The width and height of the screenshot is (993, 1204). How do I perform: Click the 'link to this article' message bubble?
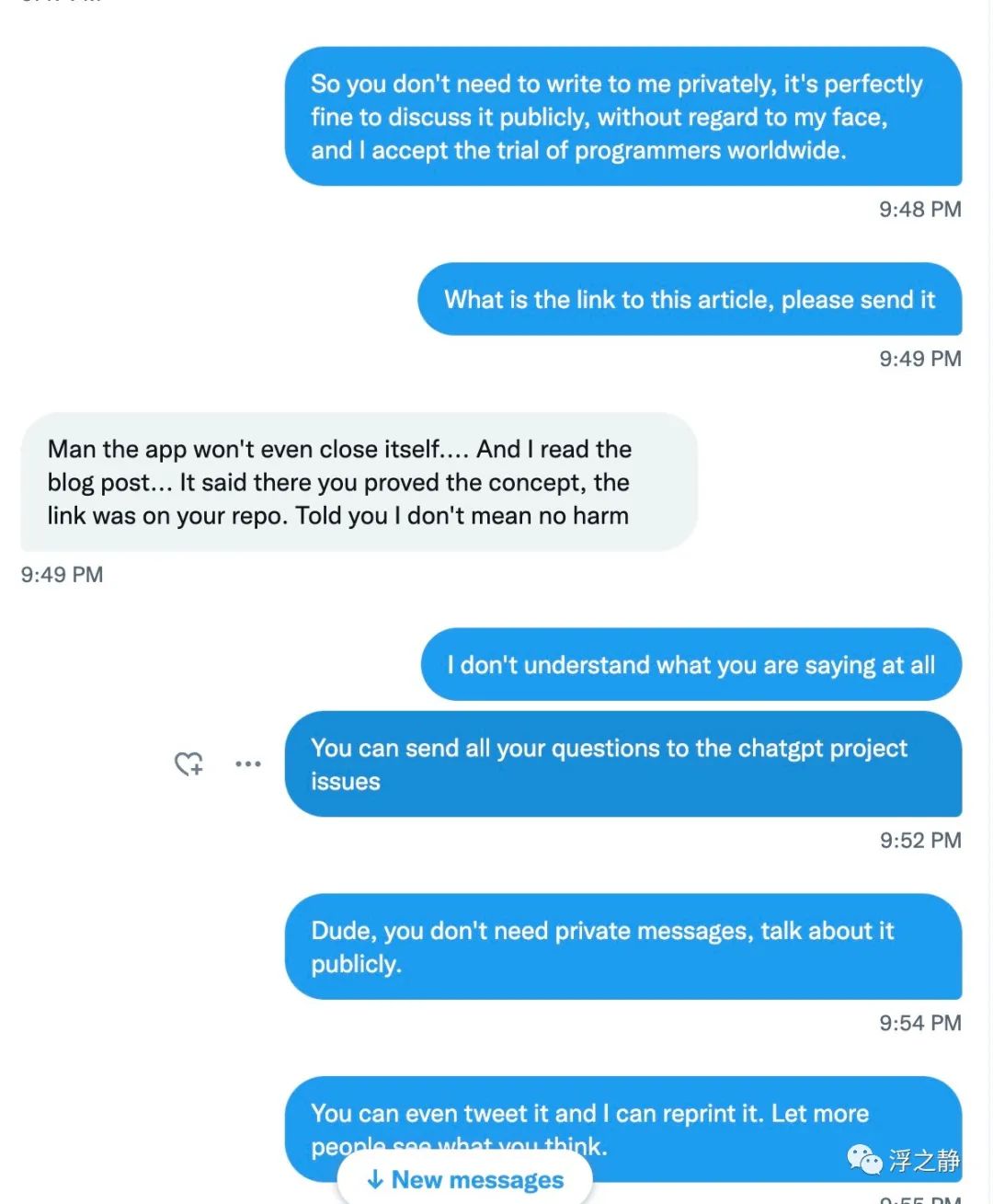(689, 300)
